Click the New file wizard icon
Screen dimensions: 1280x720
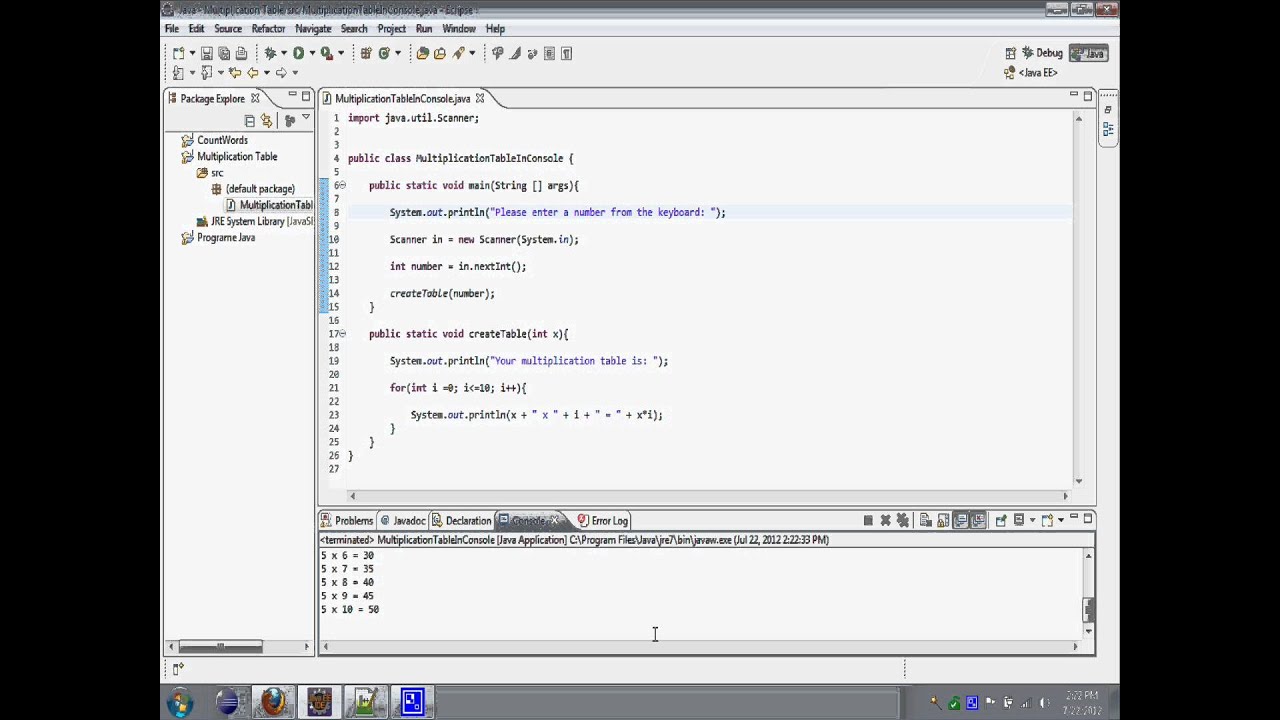tap(179, 53)
